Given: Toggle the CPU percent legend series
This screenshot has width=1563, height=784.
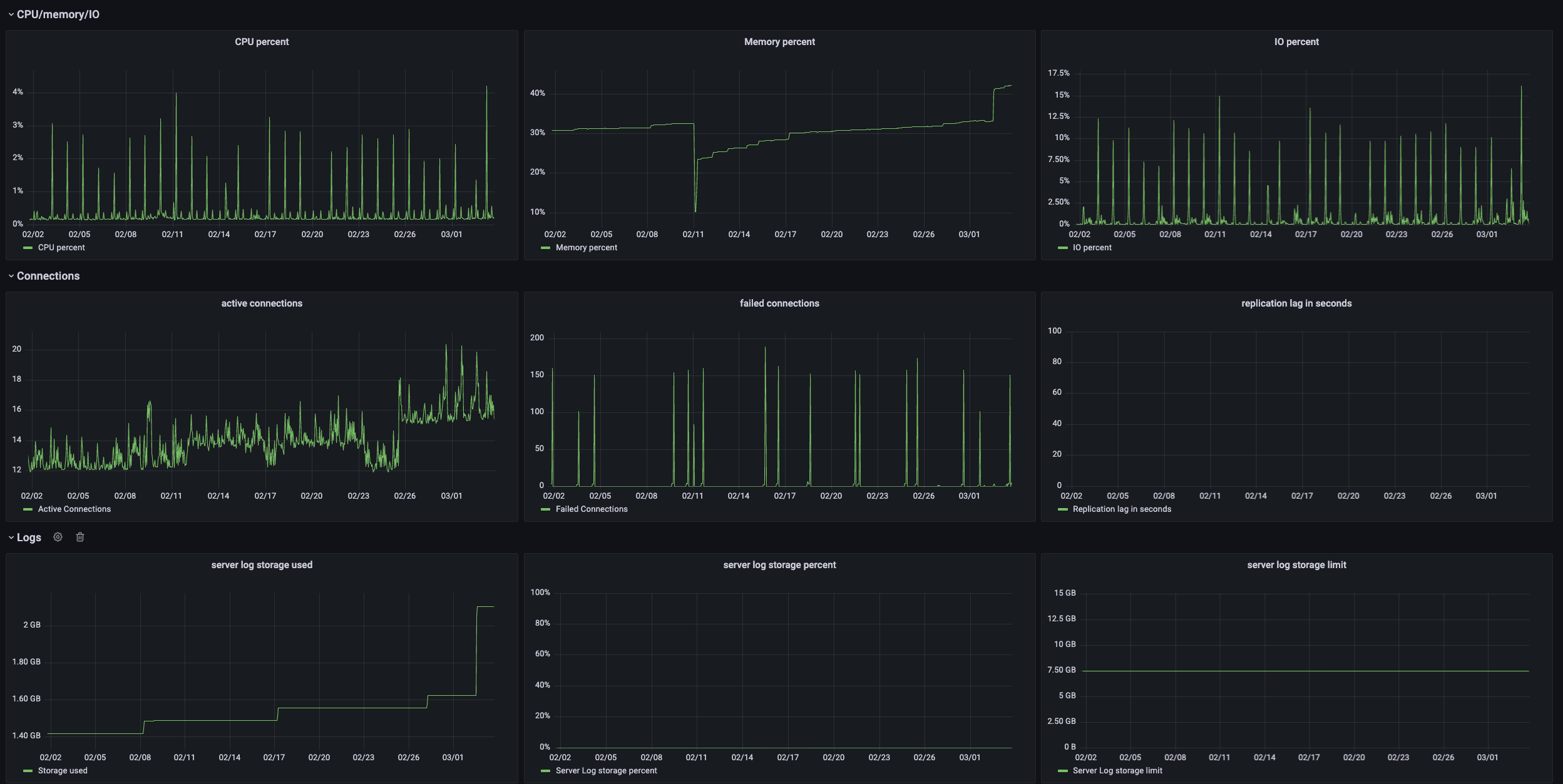Looking at the screenshot, I should pyautogui.click(x=61, y=248).
